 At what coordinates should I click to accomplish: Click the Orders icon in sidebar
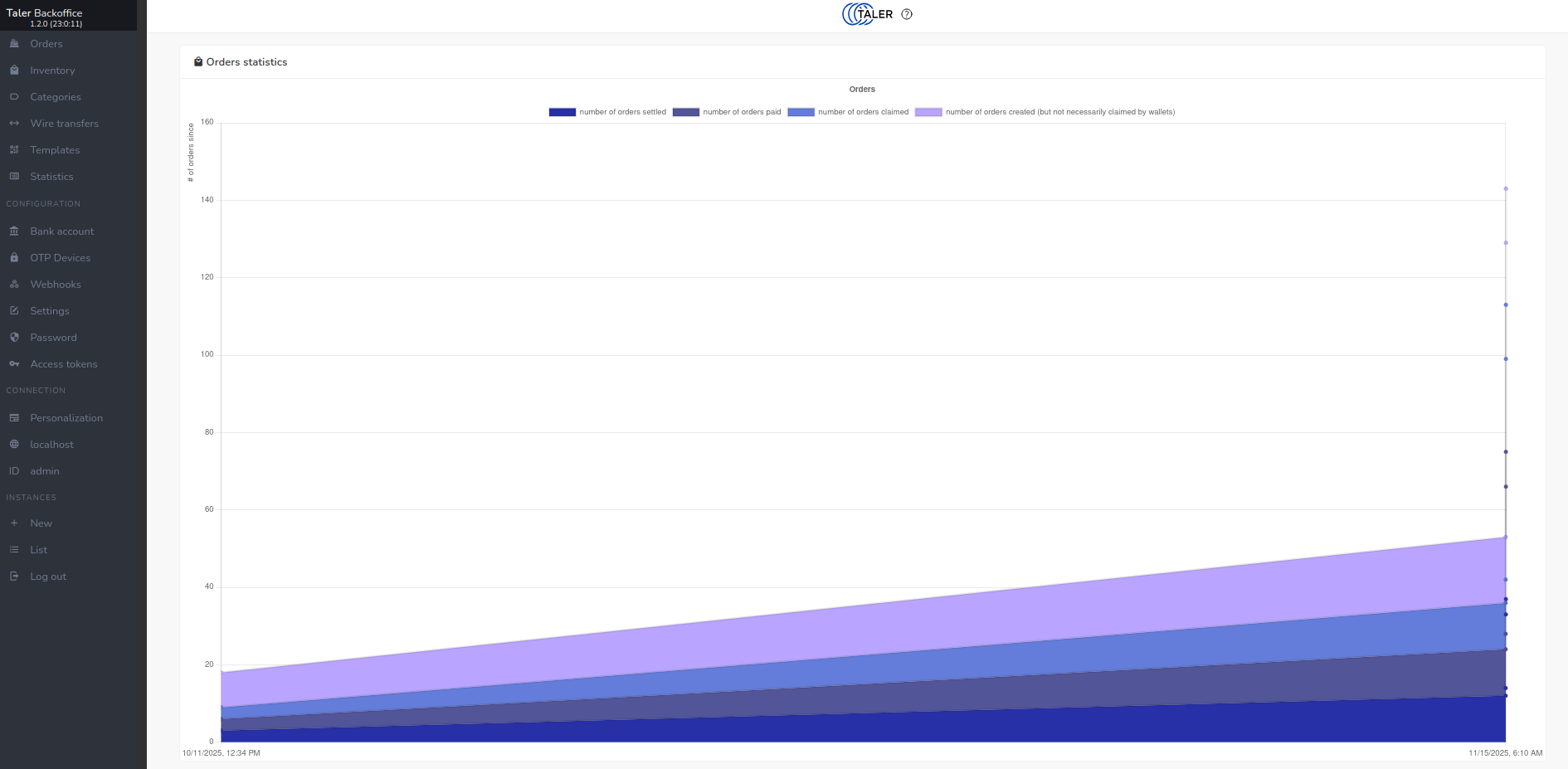click(14, 44)
